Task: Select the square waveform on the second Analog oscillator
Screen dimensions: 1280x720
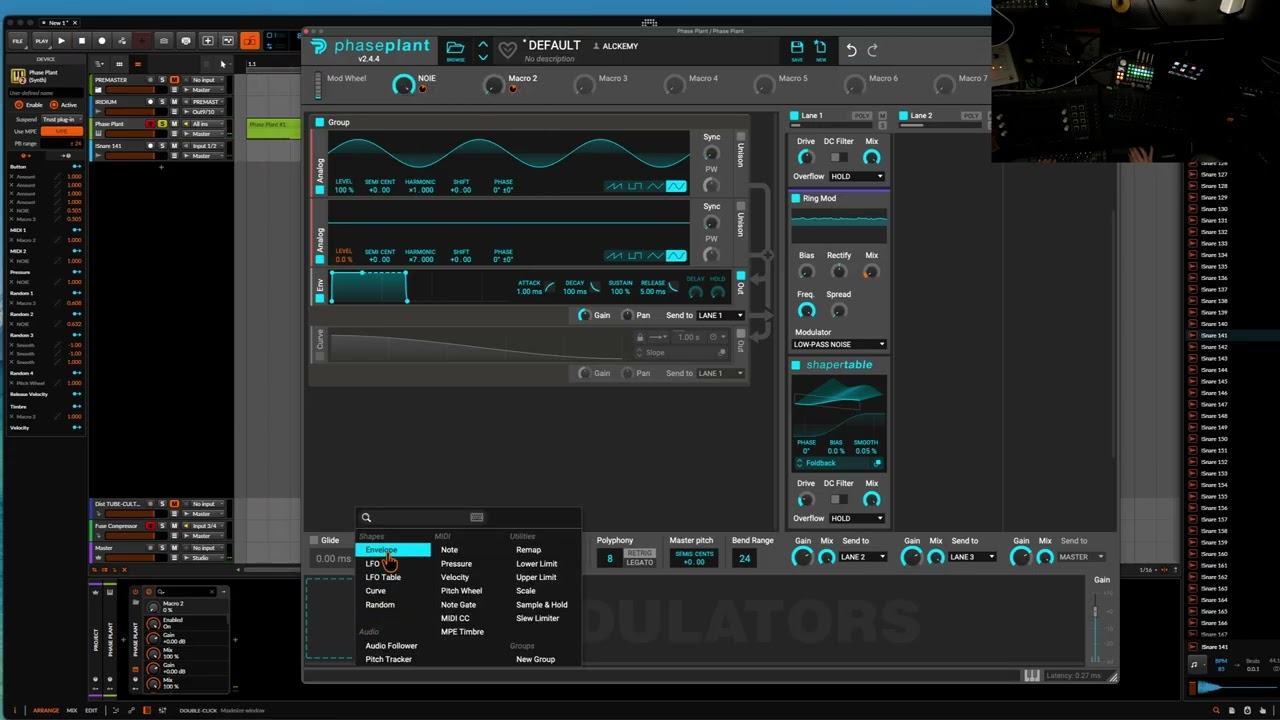Action: click(x=635, y=256)
